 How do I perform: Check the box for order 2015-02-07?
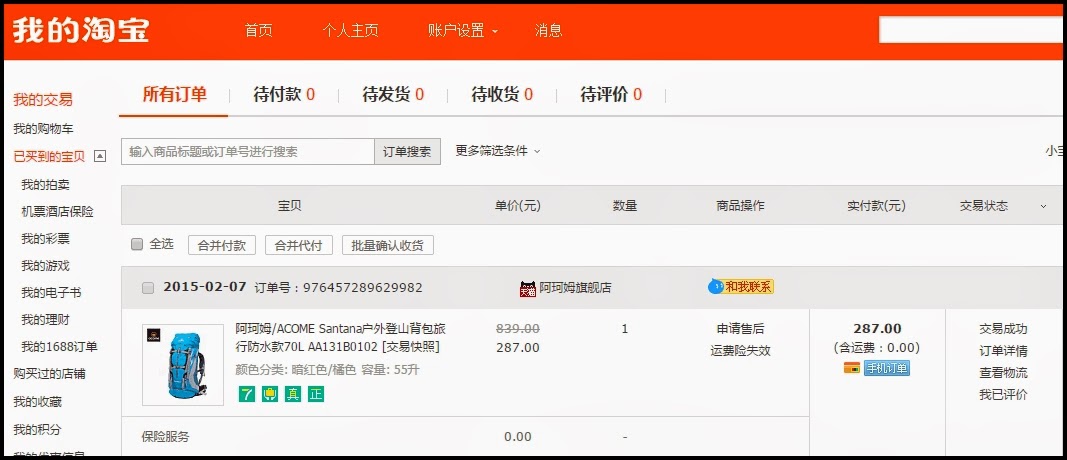(148, 288)
